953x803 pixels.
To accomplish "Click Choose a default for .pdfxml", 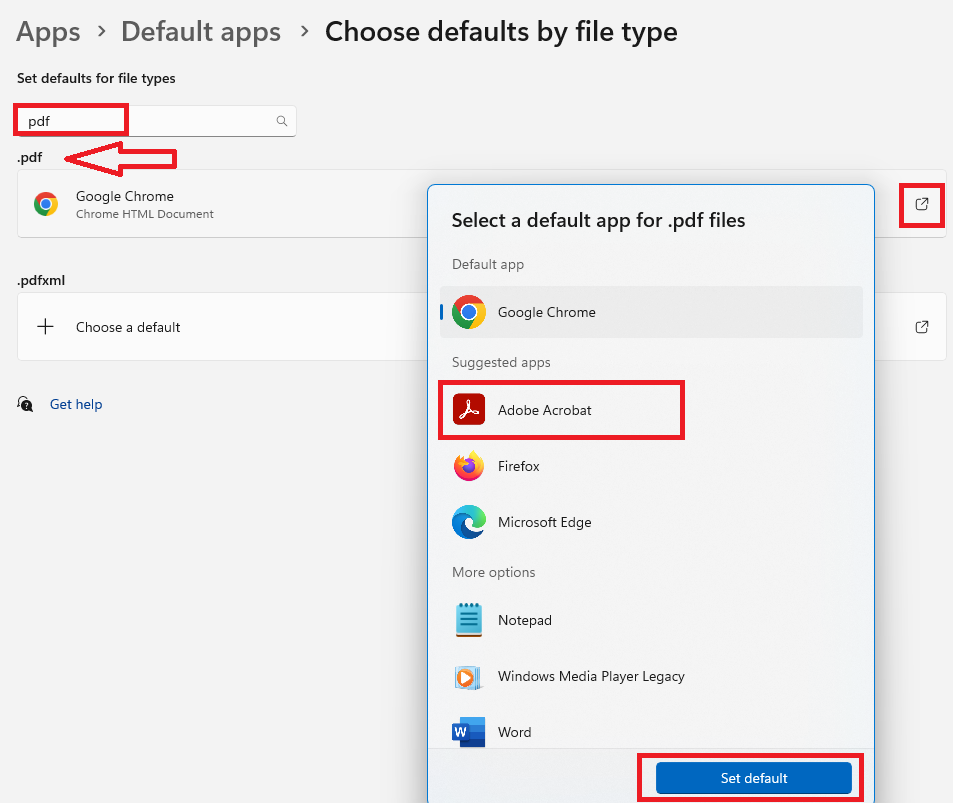I will 128,327.
